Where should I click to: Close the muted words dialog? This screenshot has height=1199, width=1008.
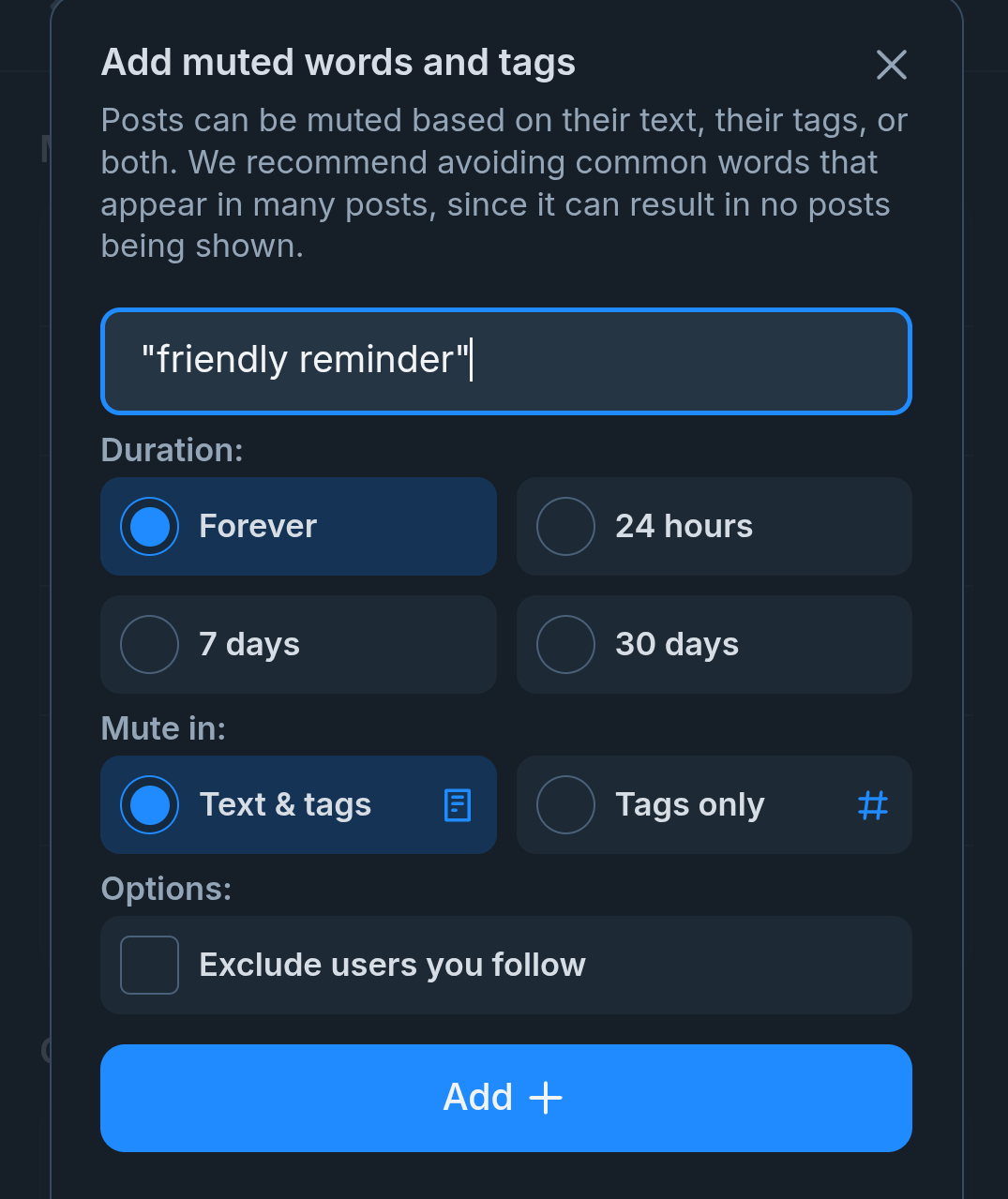click(891, 65)
